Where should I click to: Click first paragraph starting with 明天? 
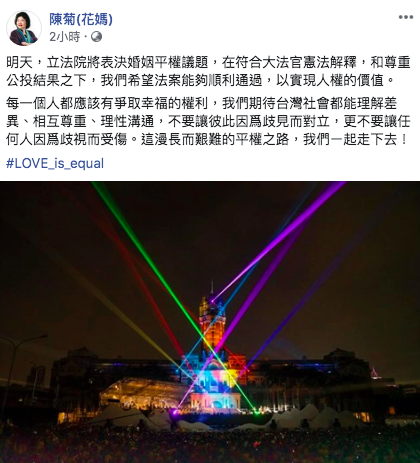click(x=208, y=71)
